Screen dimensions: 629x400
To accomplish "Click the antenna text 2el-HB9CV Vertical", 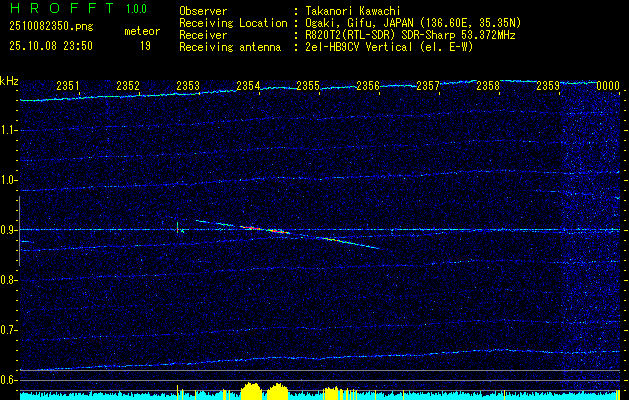I will pos(359,47).
